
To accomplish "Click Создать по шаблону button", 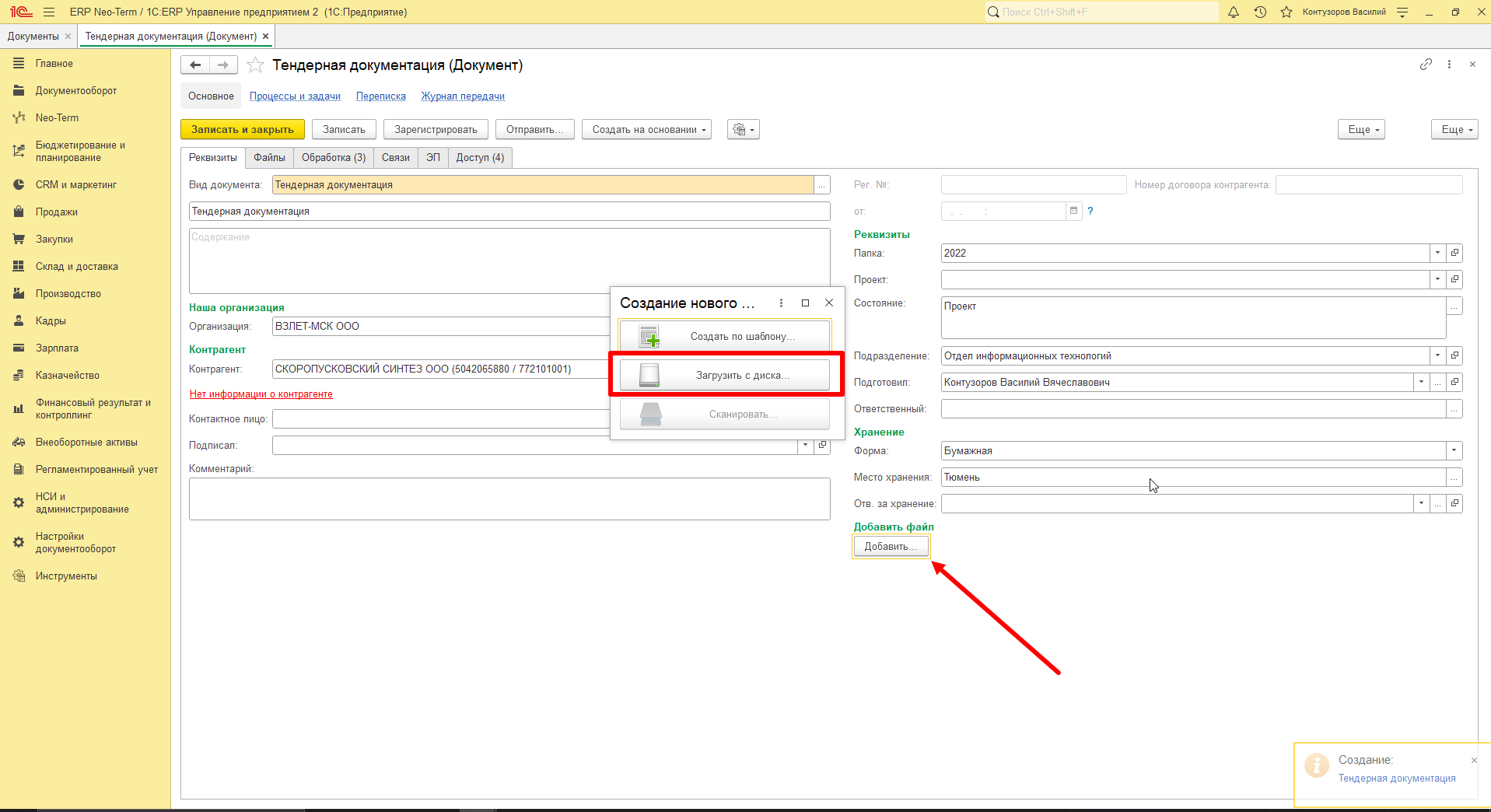I will [725, 336].
